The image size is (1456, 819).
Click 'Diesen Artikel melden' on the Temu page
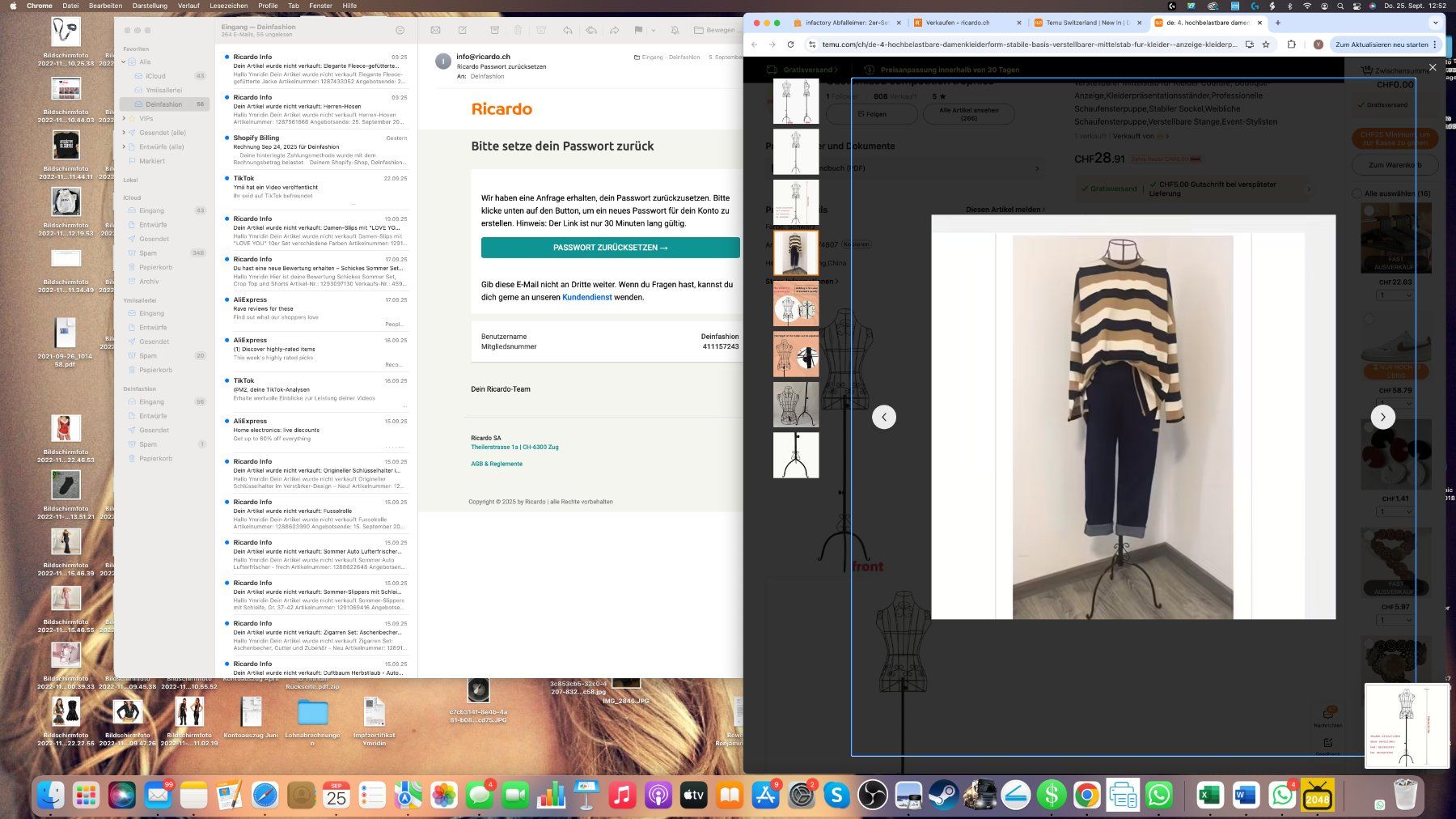coord(1005,210)
